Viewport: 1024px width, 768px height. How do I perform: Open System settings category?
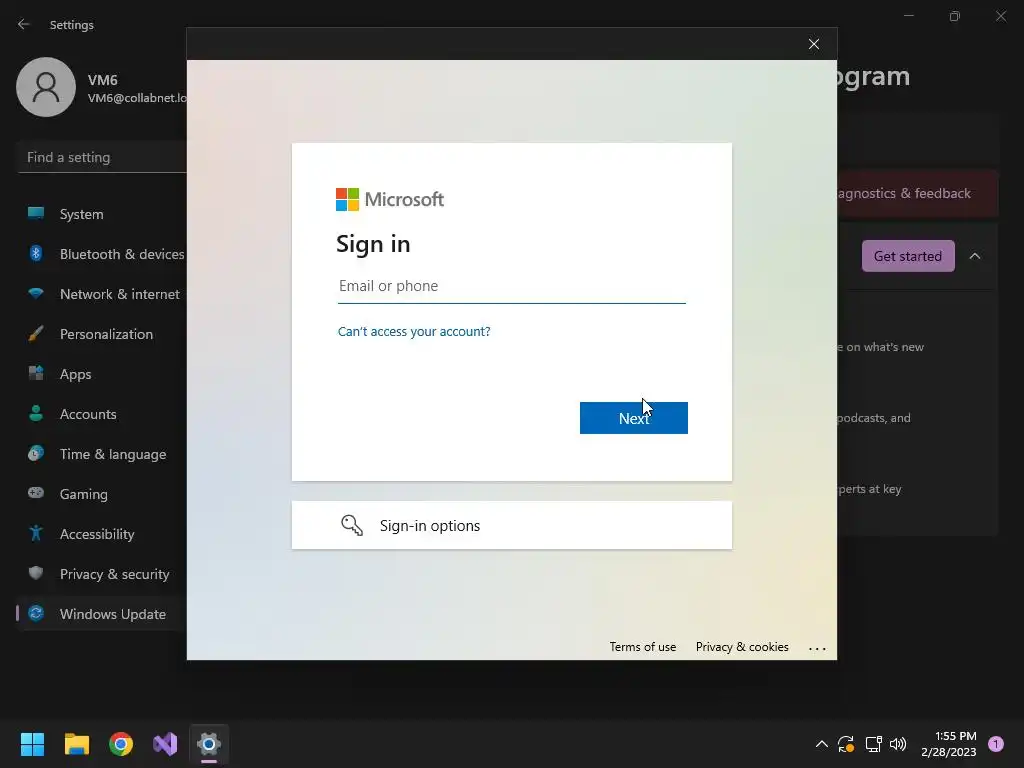point(82,214)
